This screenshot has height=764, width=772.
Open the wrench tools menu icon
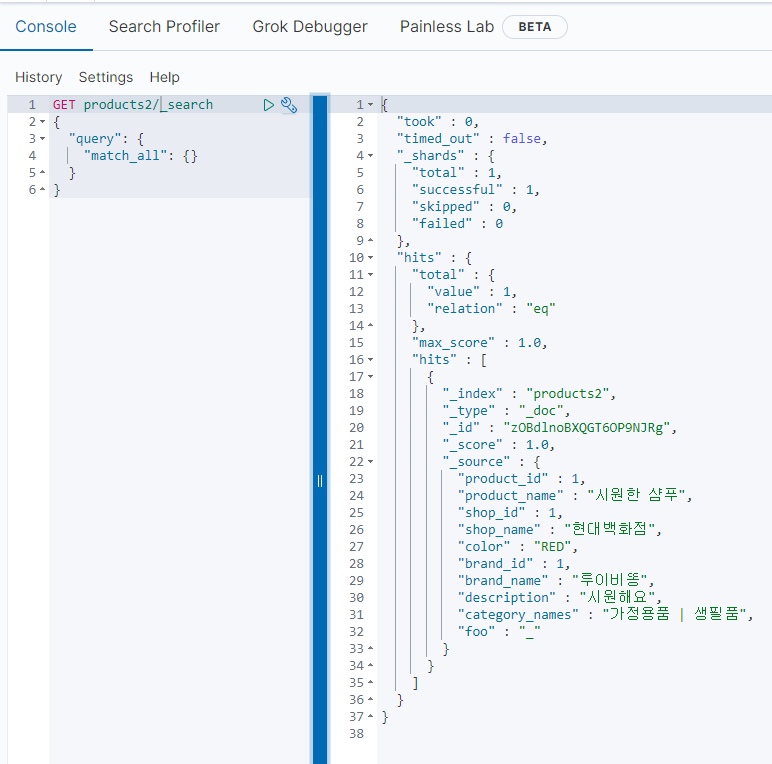click(x=289, y=105)
